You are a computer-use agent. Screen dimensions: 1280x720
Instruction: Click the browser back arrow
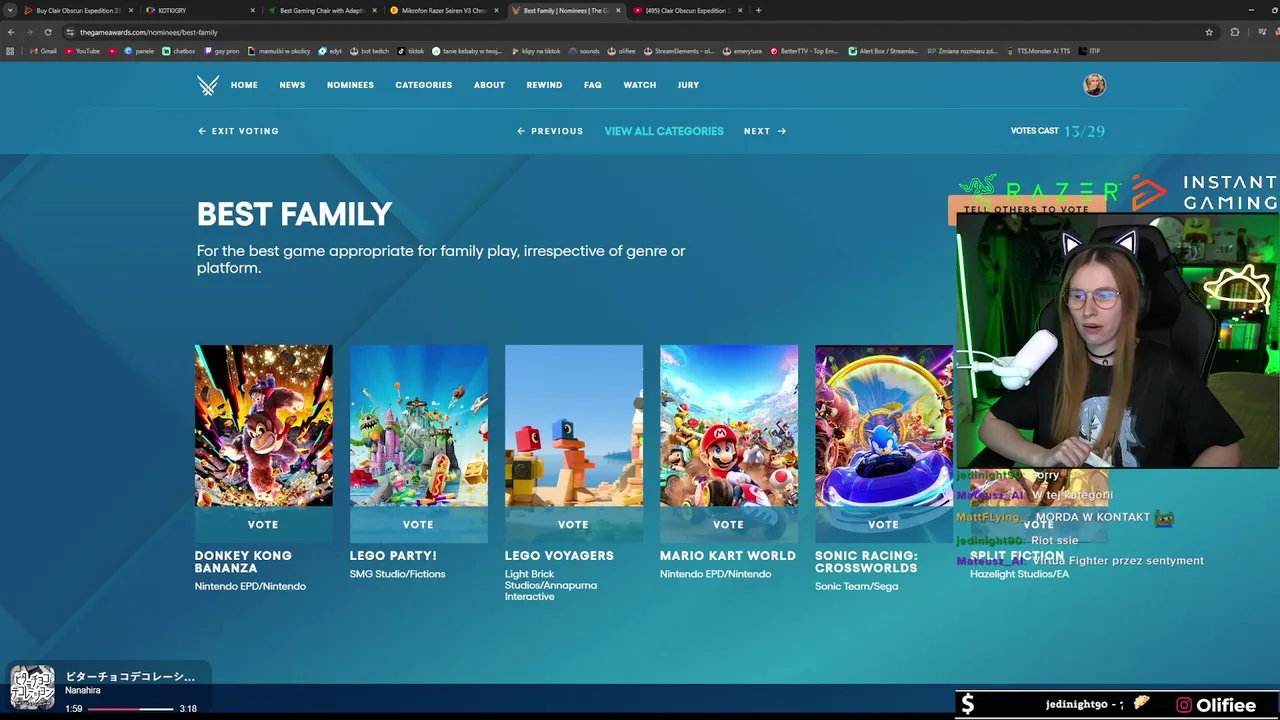tap(11, 32)
